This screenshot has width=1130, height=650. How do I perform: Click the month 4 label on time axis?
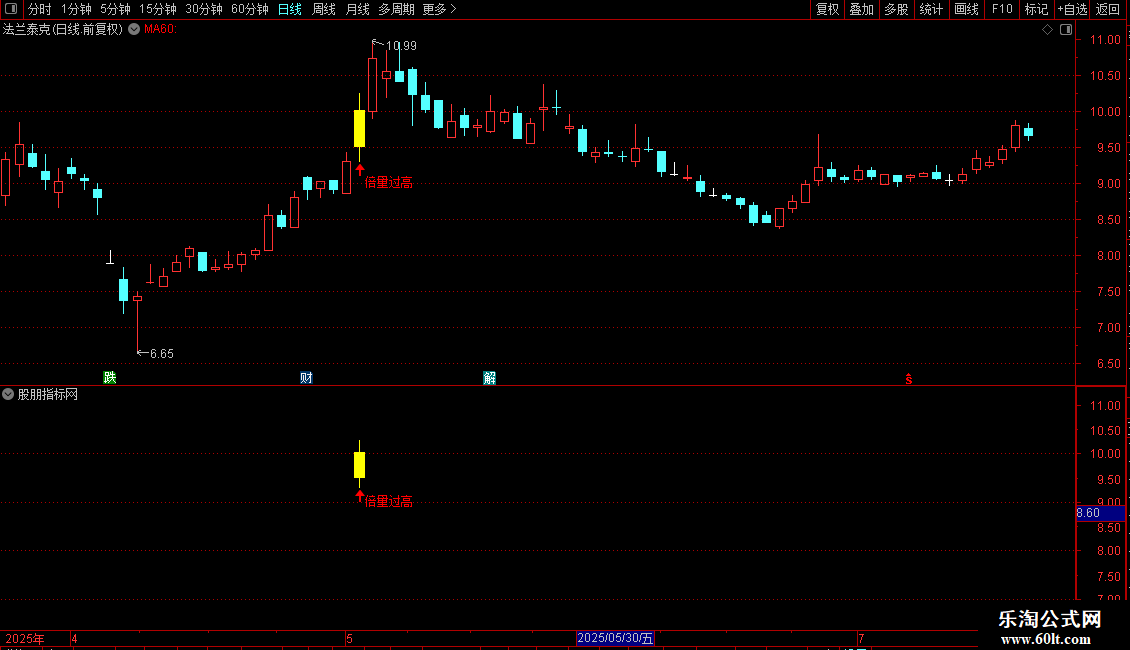(x=74, y=638)
